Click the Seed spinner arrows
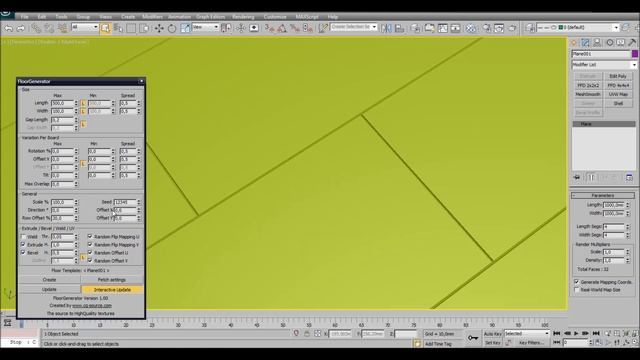 [x=139, y=202]
